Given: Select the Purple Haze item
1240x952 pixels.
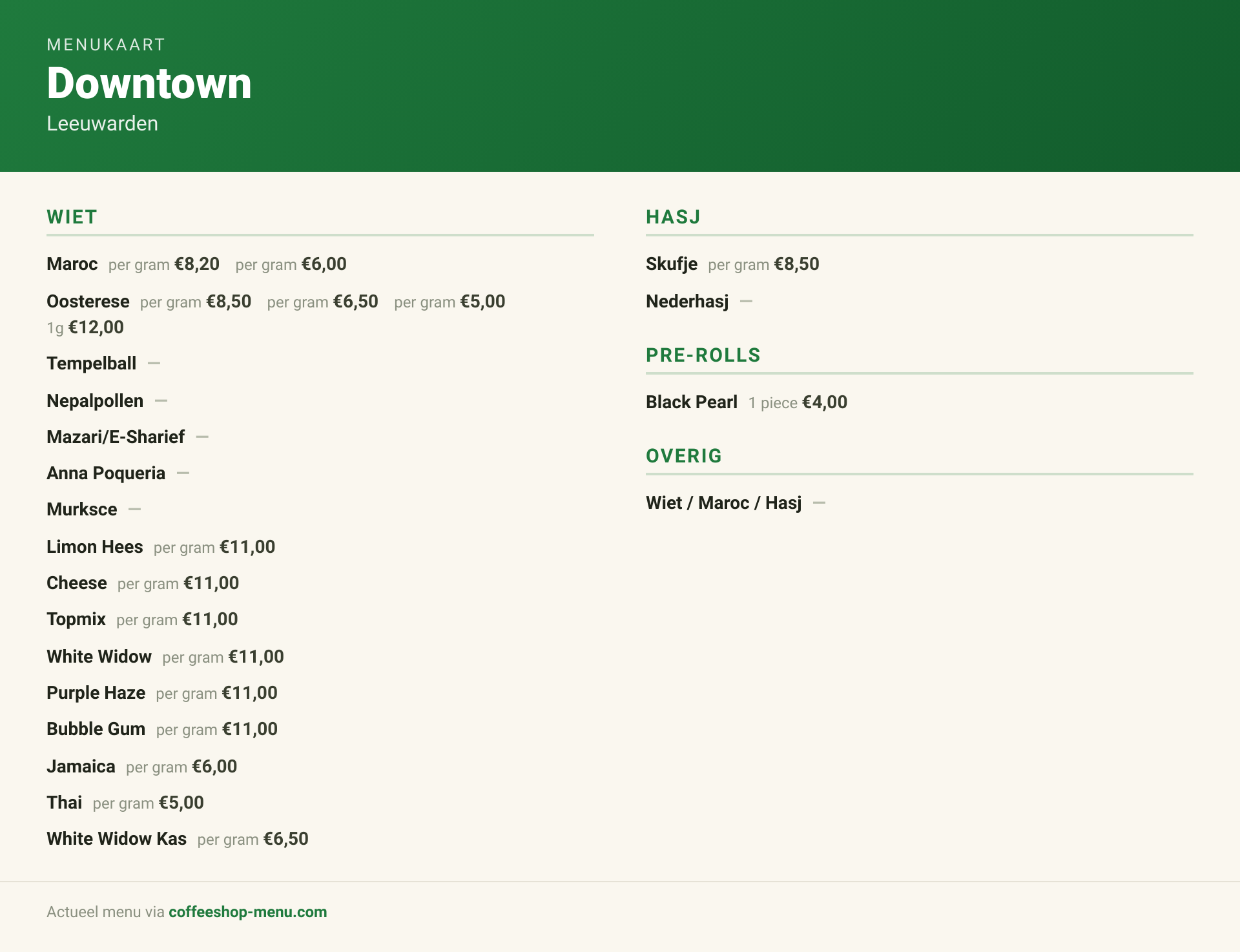Looking at the screenshot, I should tap(96, 693).
